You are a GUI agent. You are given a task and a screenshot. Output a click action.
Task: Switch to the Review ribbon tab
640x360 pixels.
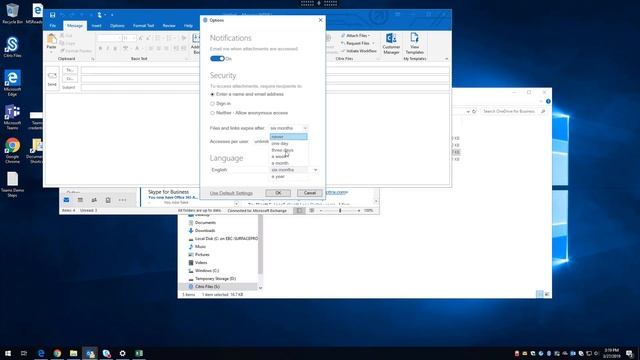169,26
